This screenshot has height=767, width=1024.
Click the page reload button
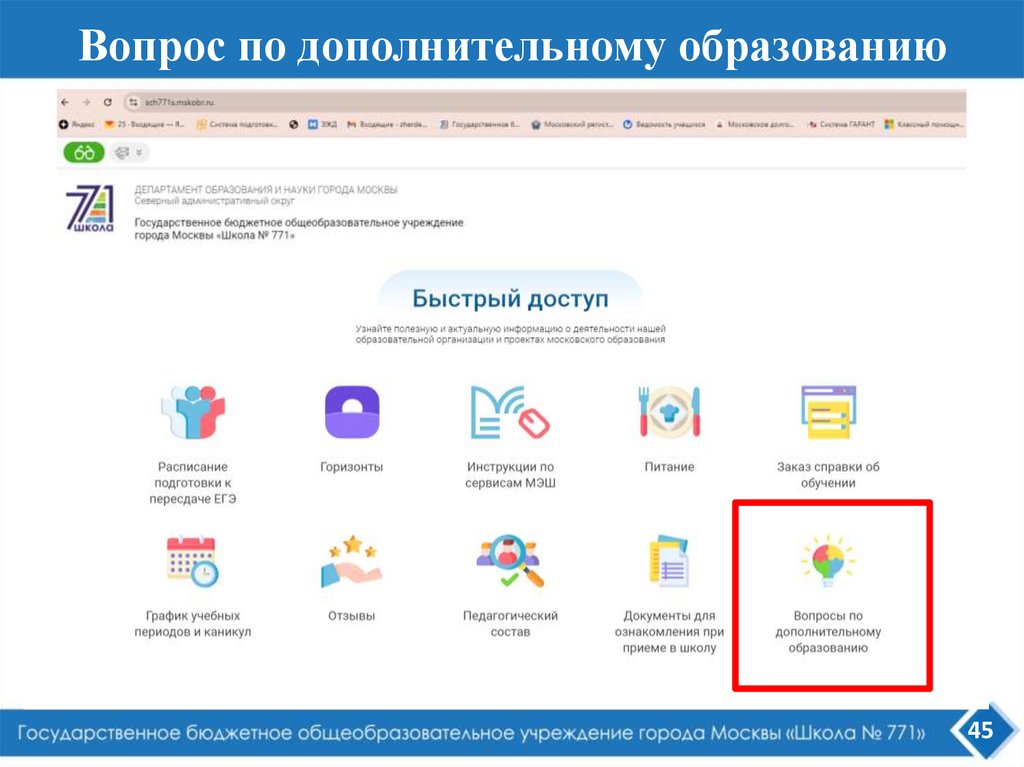(x=107, y=102)
